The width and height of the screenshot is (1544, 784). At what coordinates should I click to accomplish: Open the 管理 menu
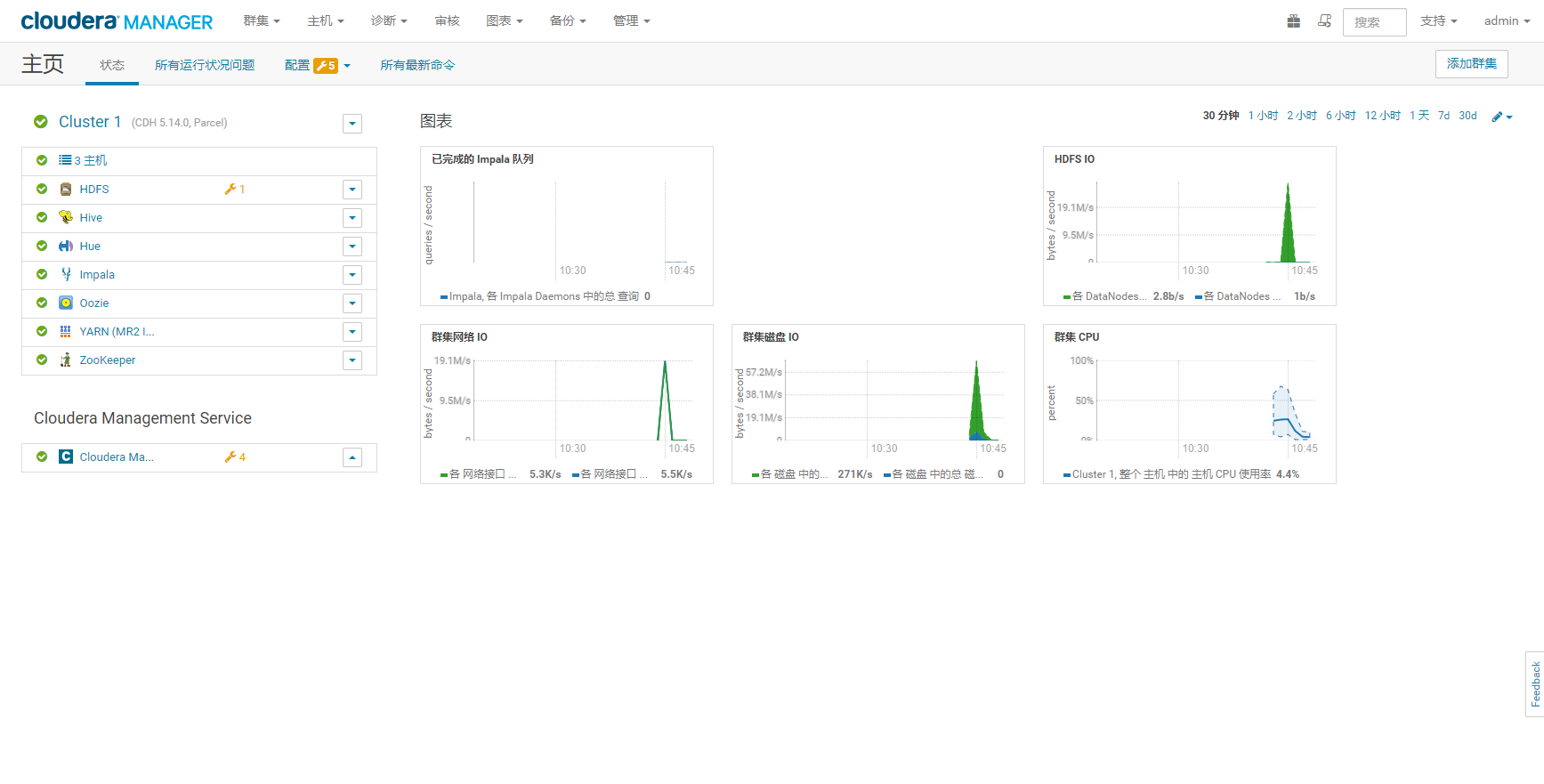[632, 20]
